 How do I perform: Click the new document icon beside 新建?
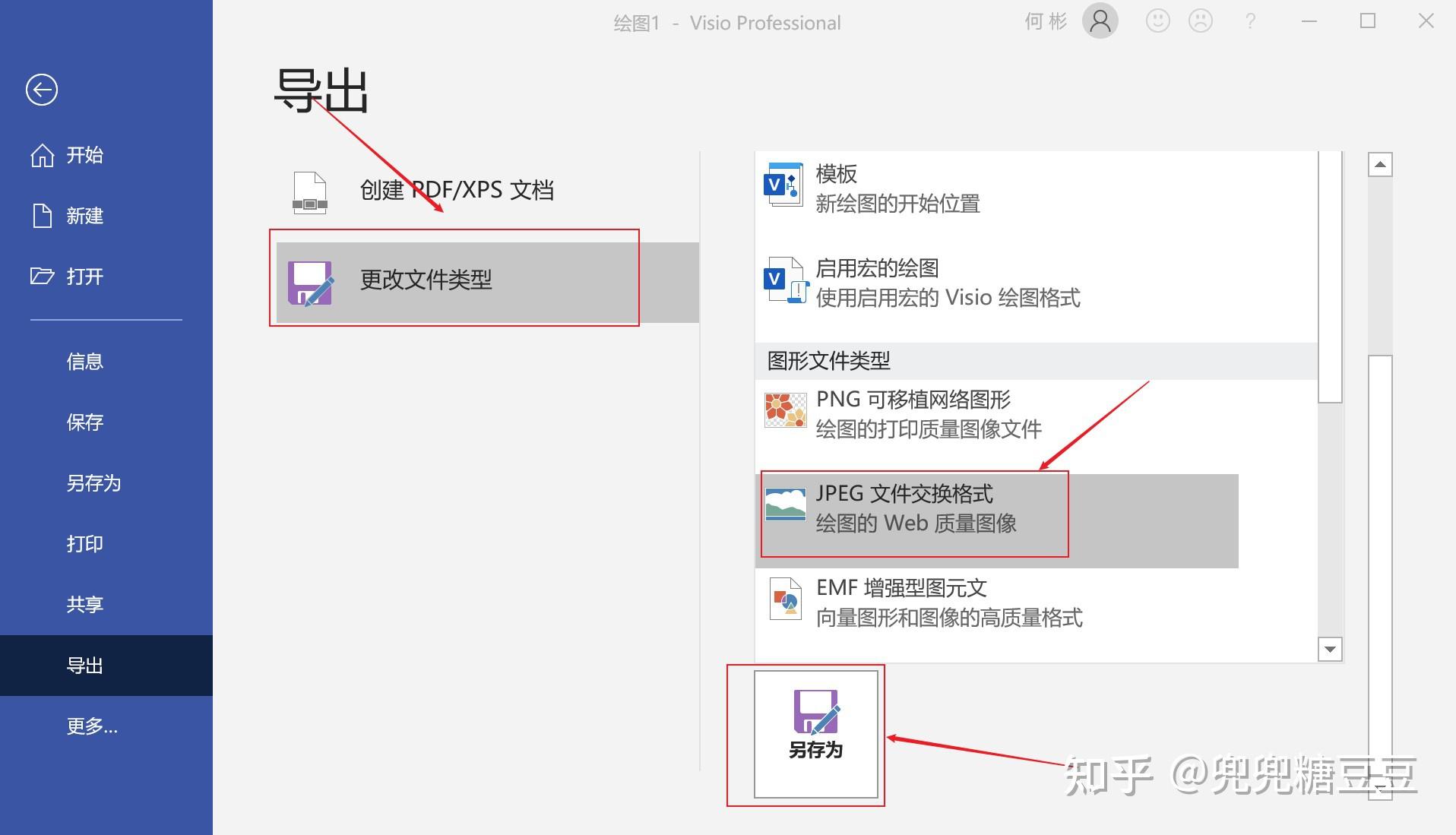[43, 216]
